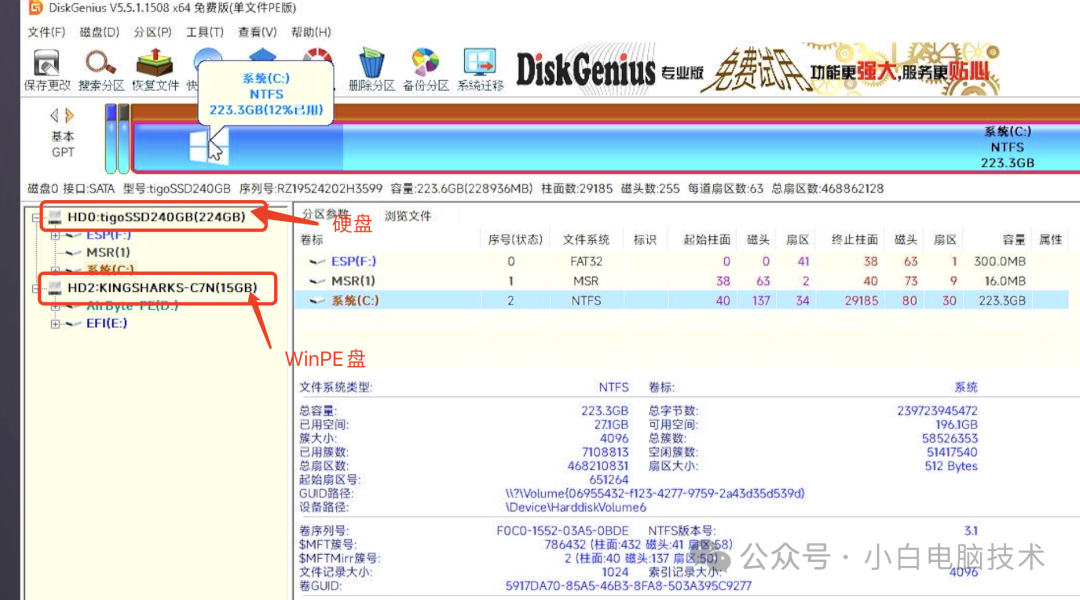Switch to the 分区参数 tab
Viewport: 1080px width, 600px height.
[326, 214]
